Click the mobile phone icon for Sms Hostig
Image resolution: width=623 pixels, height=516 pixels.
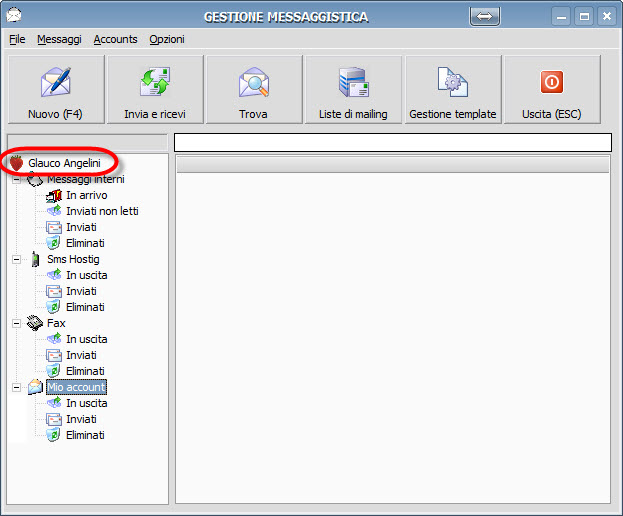35,259
